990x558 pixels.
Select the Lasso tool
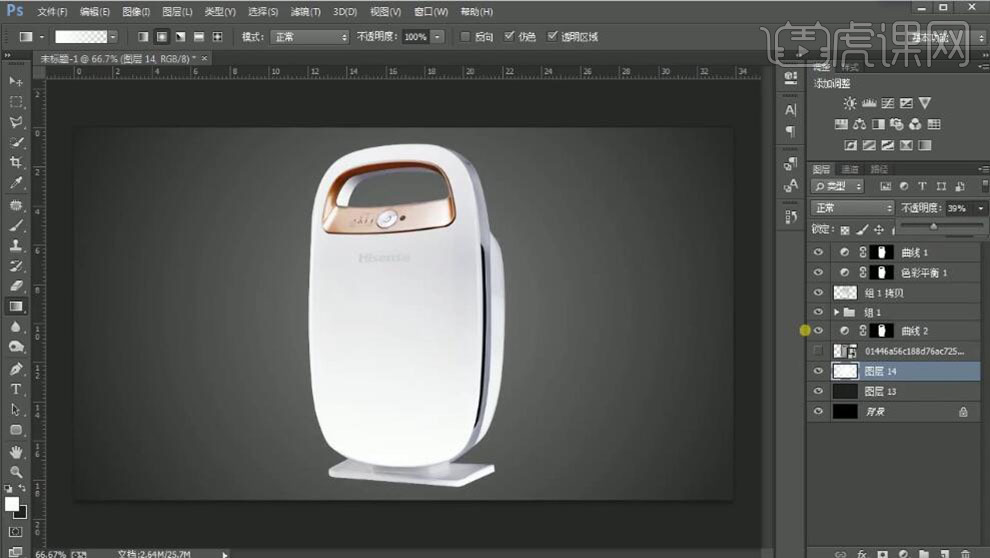(x=16, y=122)
